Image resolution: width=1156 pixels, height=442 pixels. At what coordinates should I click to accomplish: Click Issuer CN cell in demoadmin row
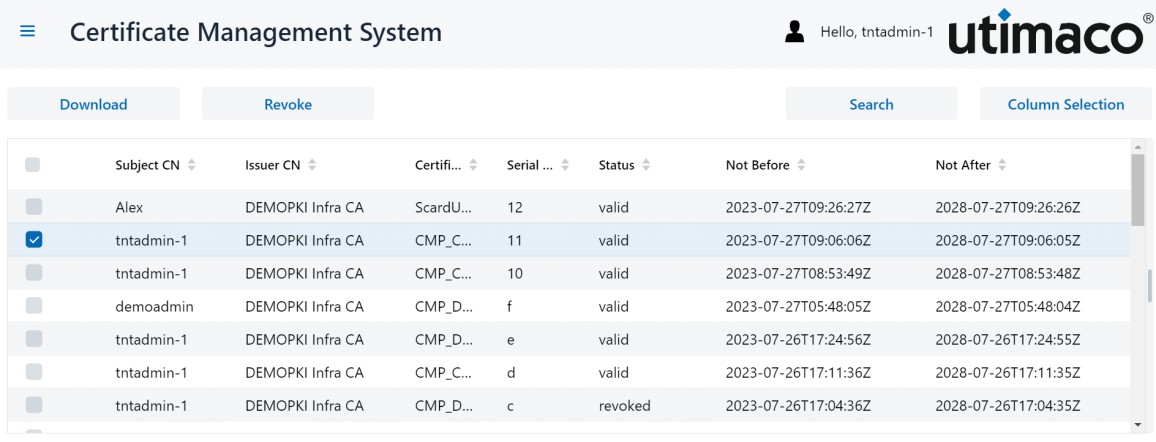click(304, 306)
